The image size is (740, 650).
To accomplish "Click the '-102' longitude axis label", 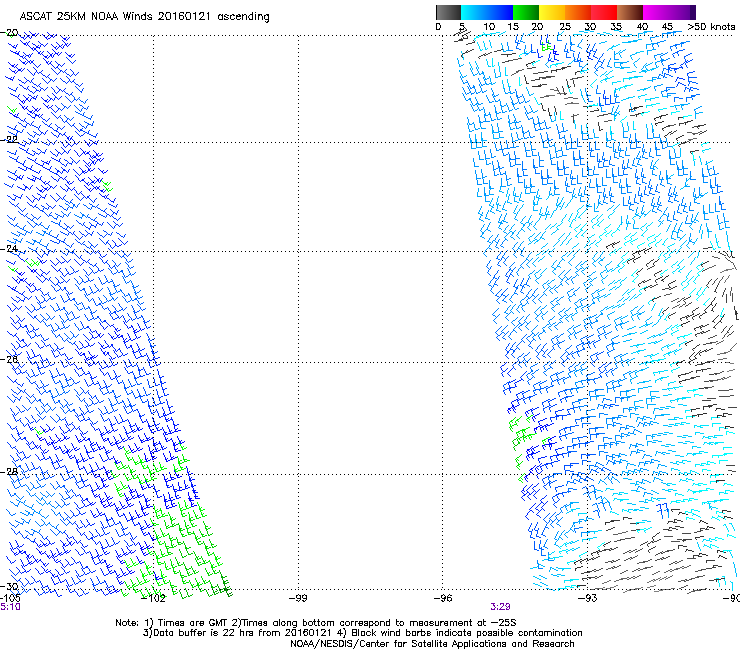I will coord(154,599).
